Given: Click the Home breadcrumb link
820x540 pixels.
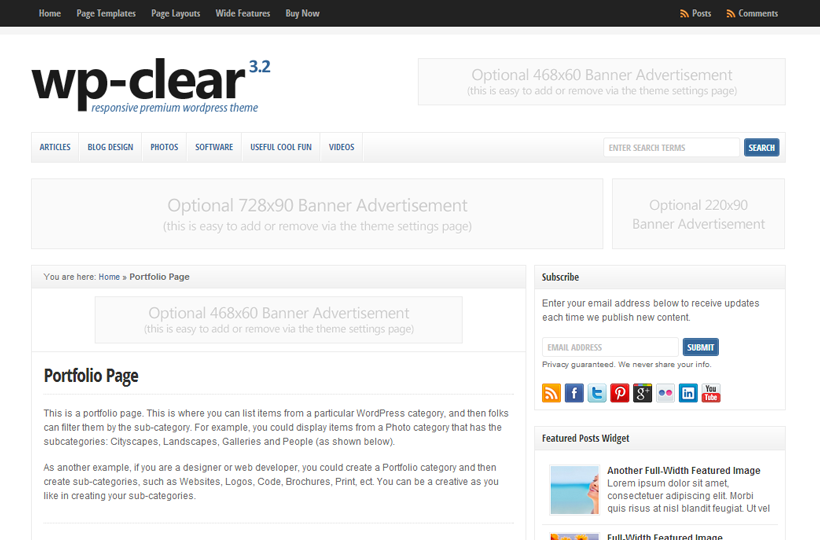Looking at the screenshot, I should (x=109, y=277).
